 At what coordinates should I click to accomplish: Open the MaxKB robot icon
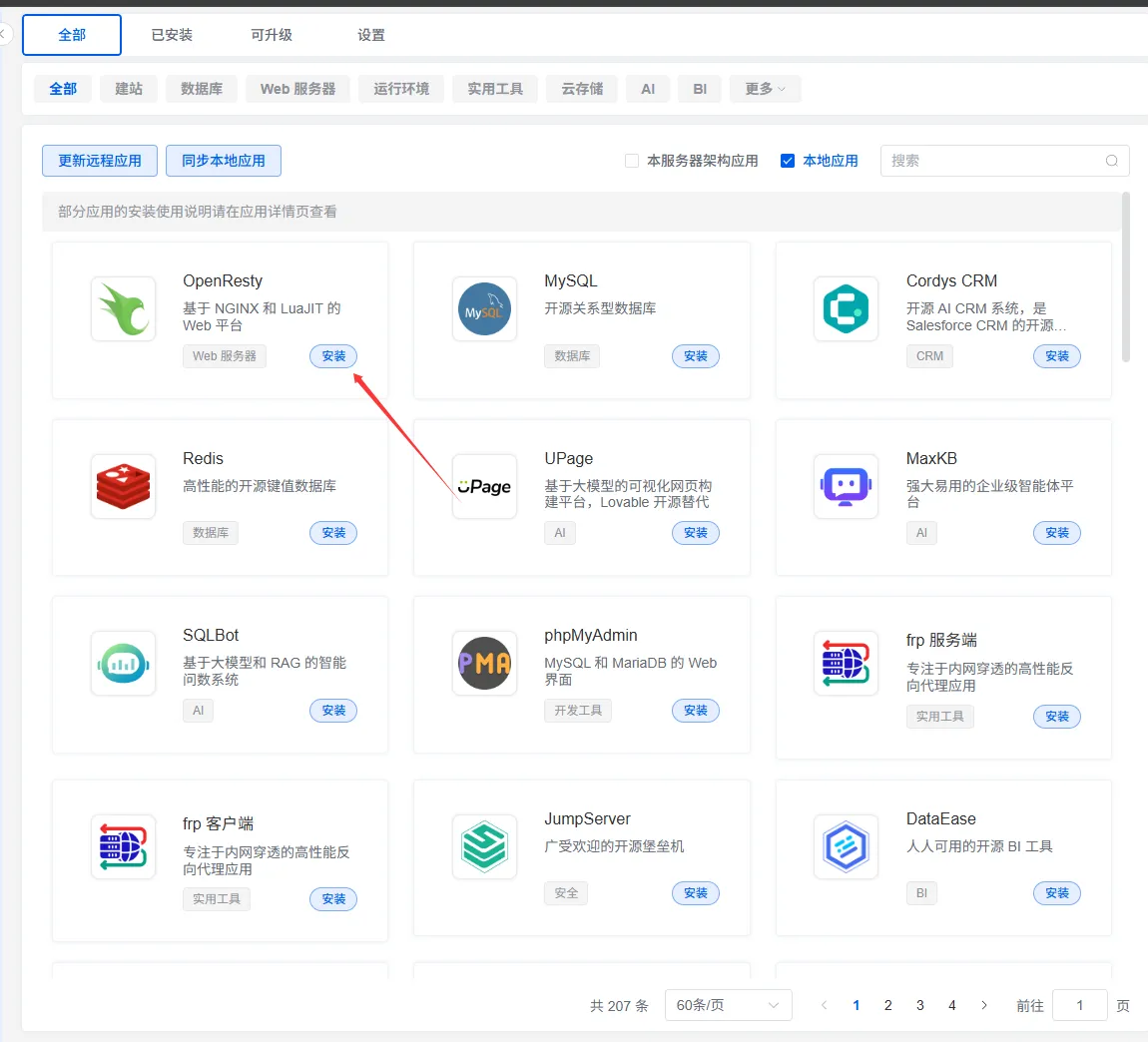846,487
